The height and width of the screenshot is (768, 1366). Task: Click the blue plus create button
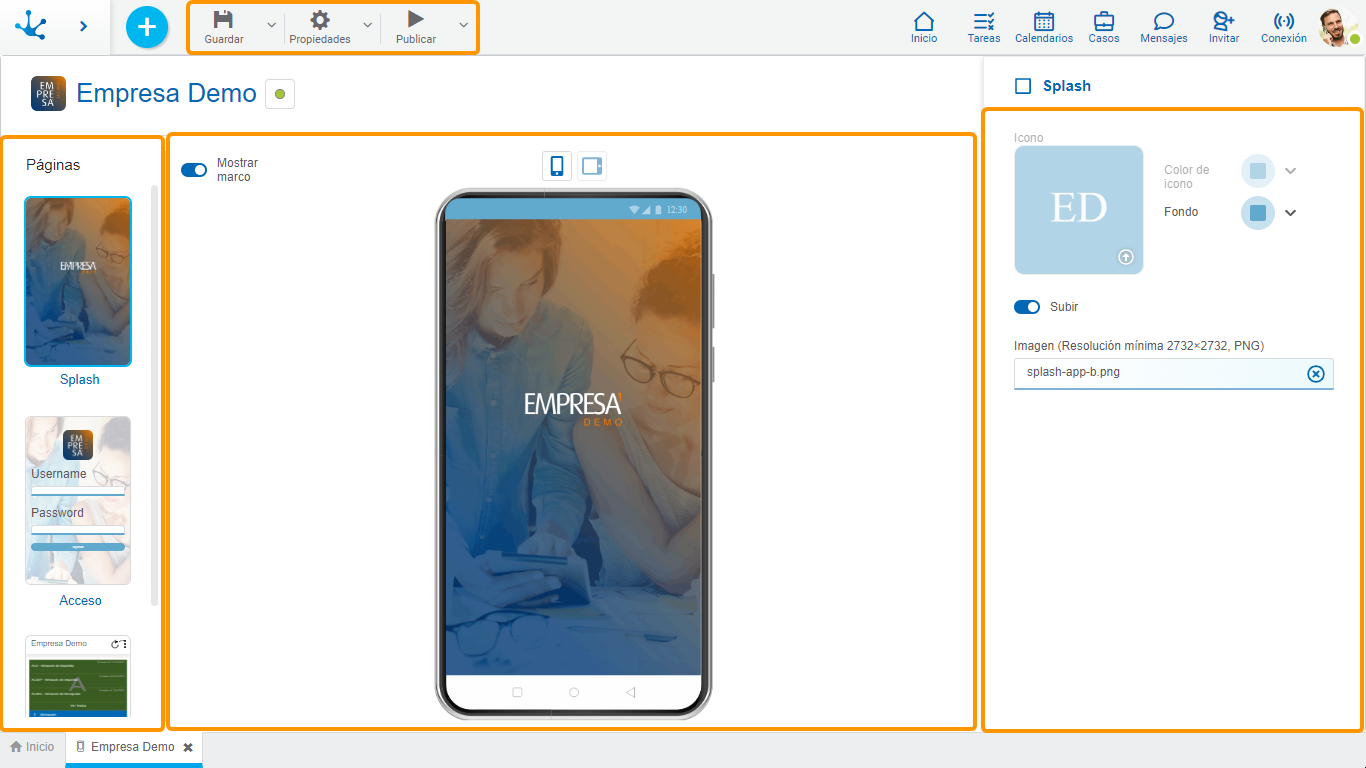click(147, 27)
